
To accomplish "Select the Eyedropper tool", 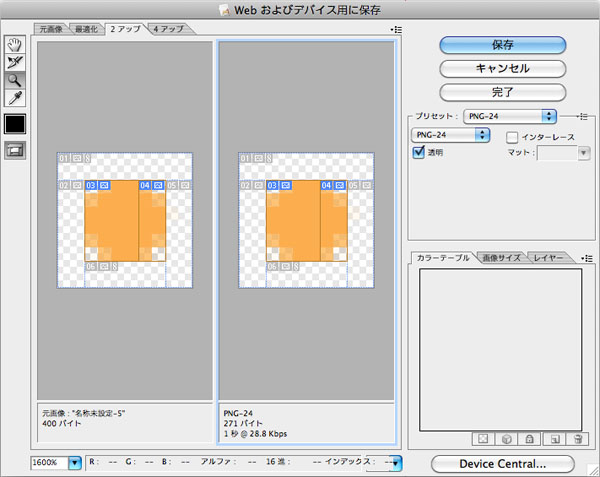I will pos(16,98).
